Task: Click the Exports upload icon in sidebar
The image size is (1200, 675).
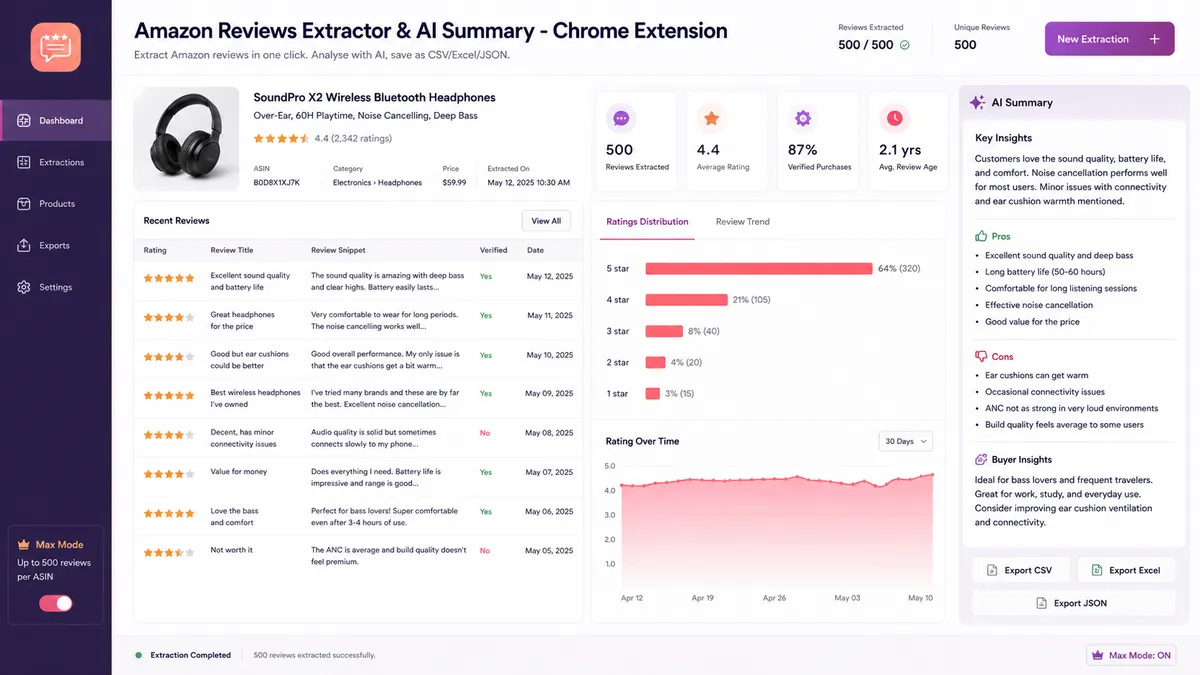Action: tap(24, 246)
